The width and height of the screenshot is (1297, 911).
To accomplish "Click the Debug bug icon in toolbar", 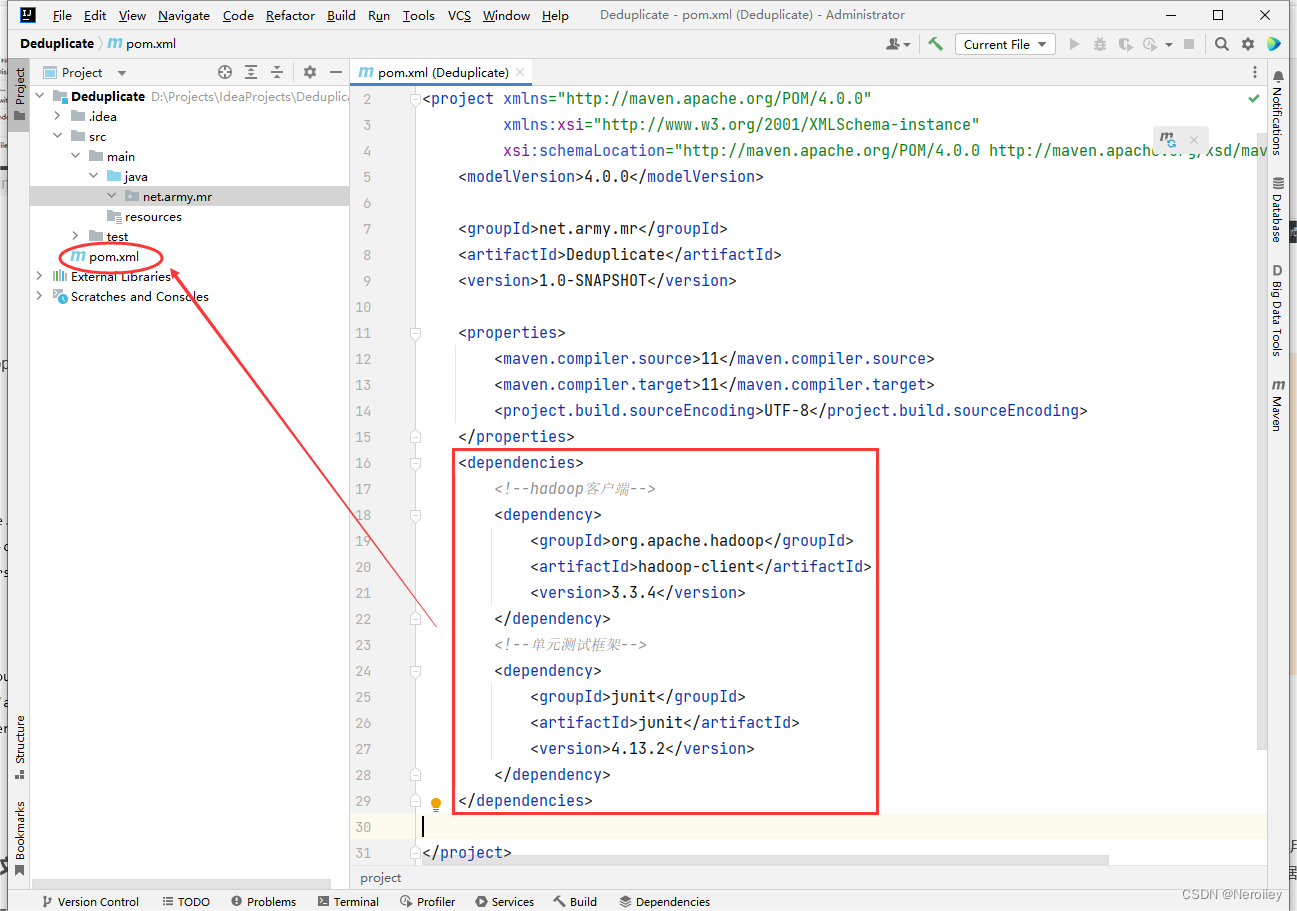I will [1100, 44].
